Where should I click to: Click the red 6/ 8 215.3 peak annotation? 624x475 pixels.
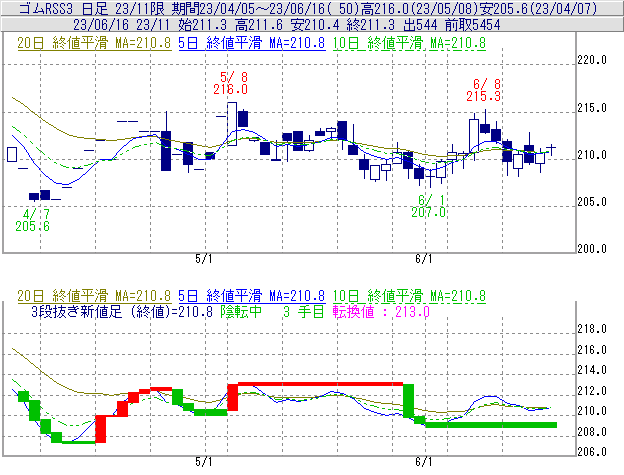click(x=484, y=90)
